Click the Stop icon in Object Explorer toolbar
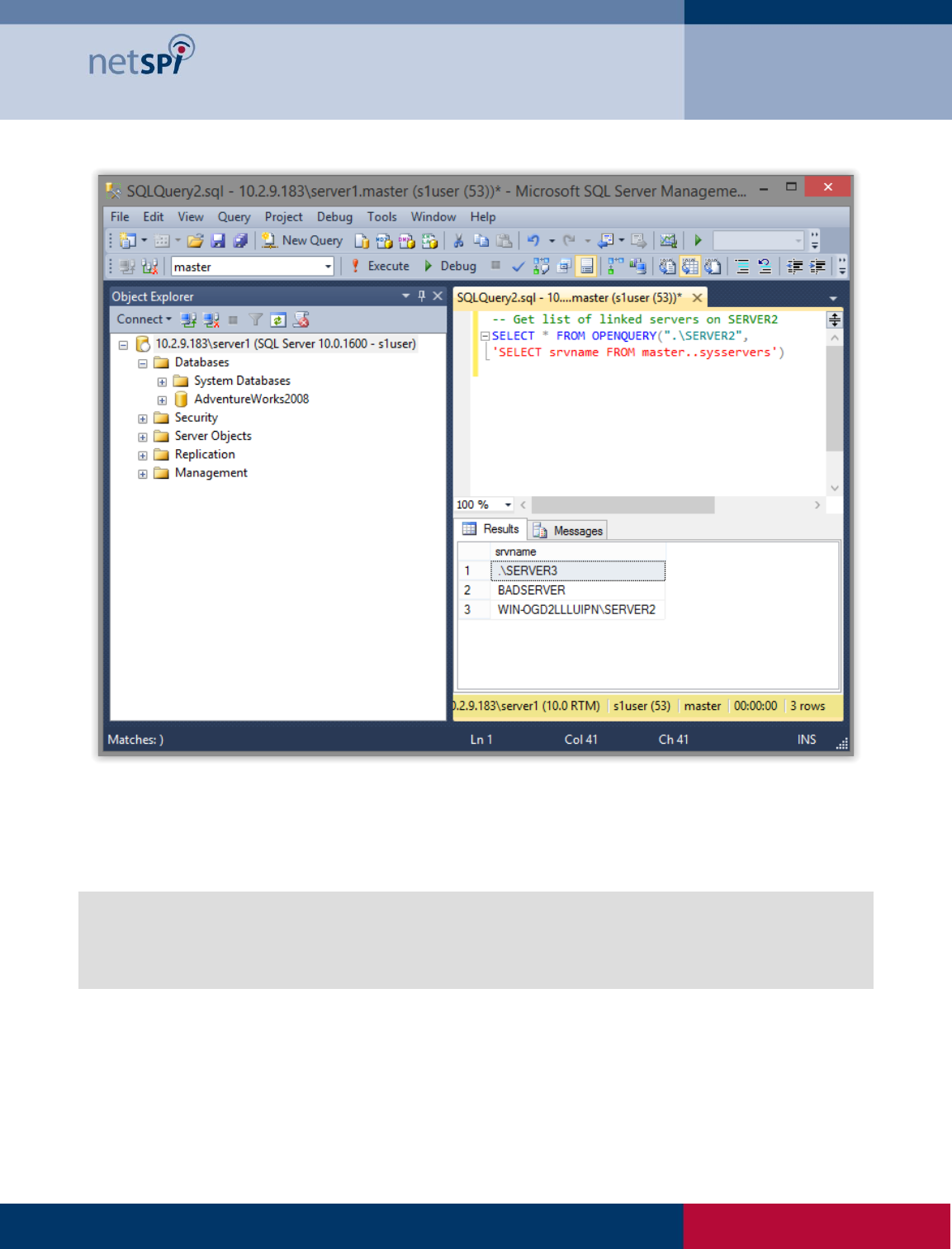 (234, 319)
